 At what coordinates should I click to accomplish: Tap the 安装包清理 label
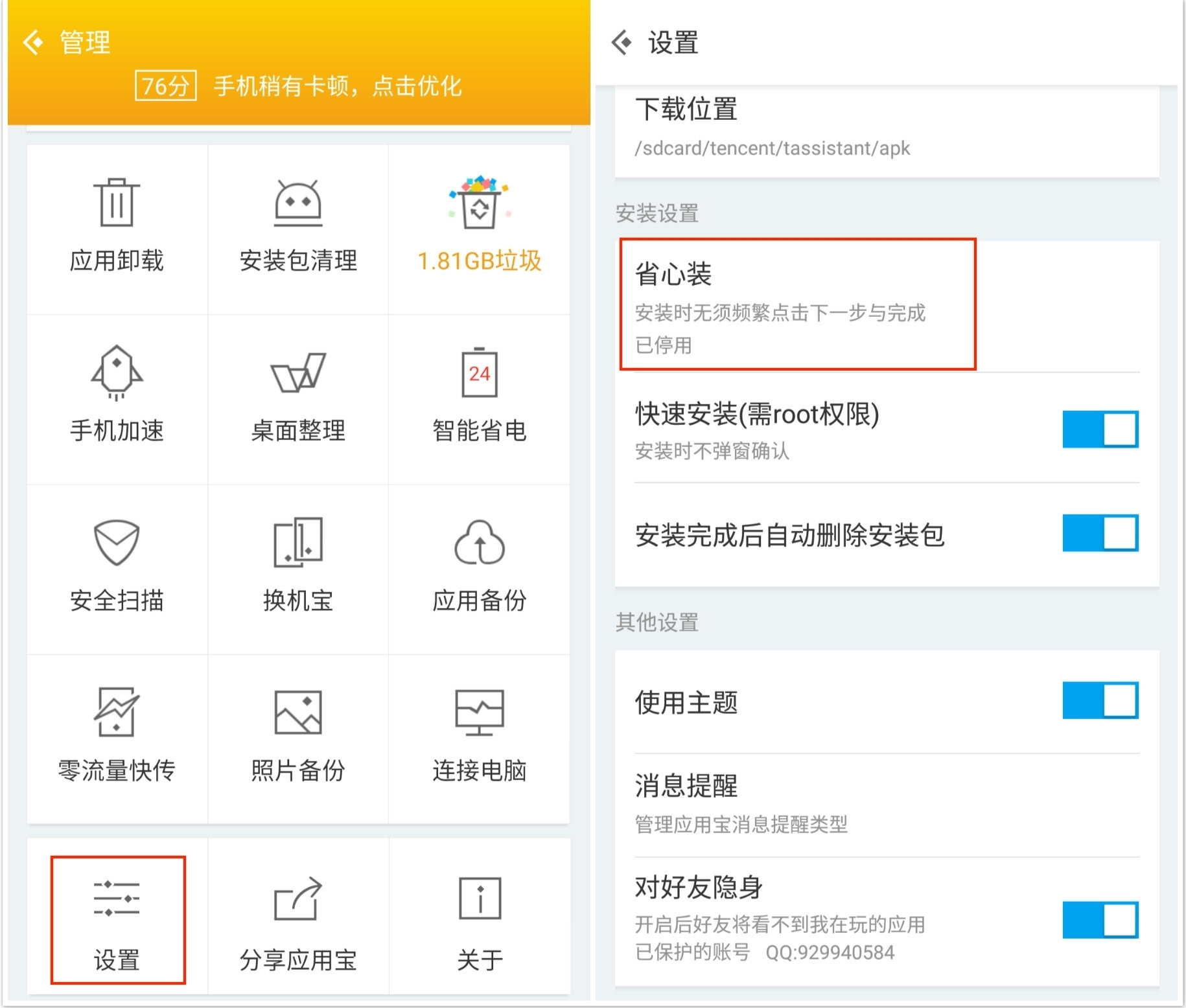tap(298, 260)
